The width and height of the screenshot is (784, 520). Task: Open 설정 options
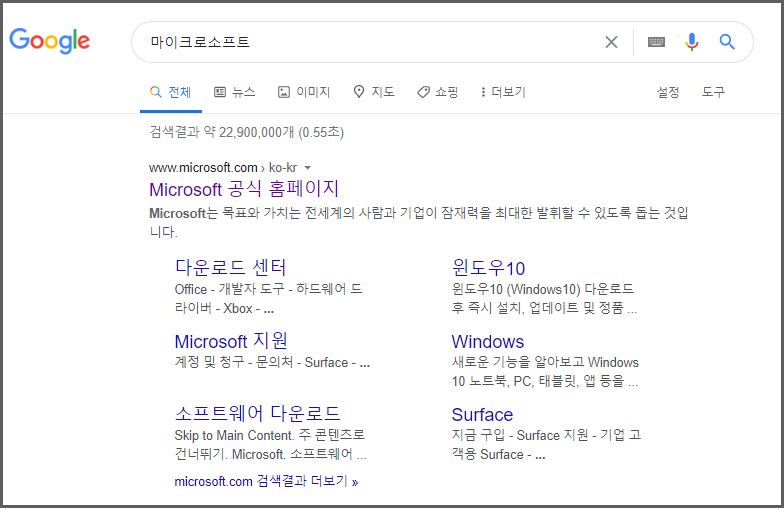(x=668, y=92)
